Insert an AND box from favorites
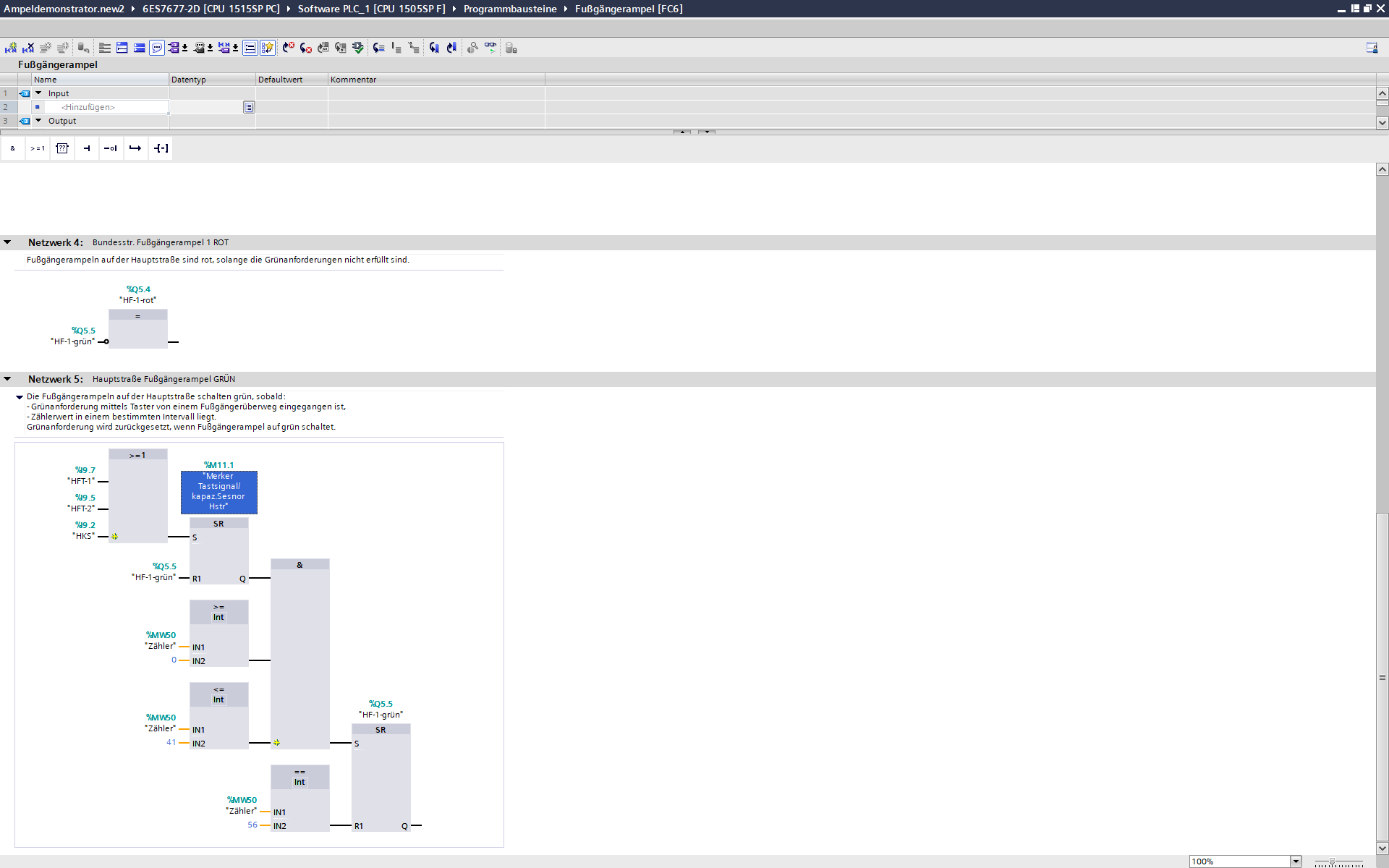The height and width of the screenshot is (868, 1389). point(13,148)
